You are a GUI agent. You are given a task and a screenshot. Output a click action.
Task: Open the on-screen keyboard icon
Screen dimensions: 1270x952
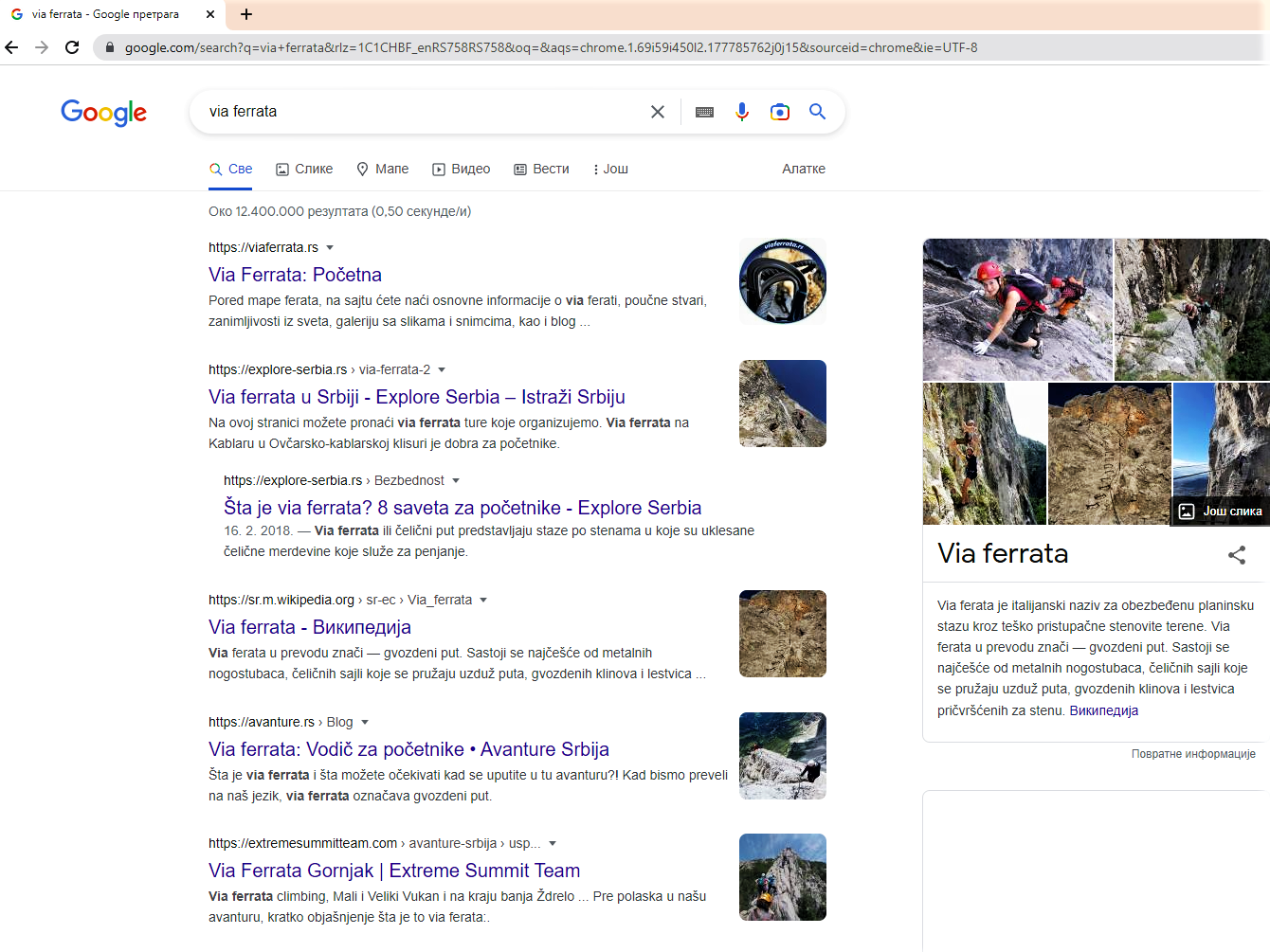[x=704, y=112]
